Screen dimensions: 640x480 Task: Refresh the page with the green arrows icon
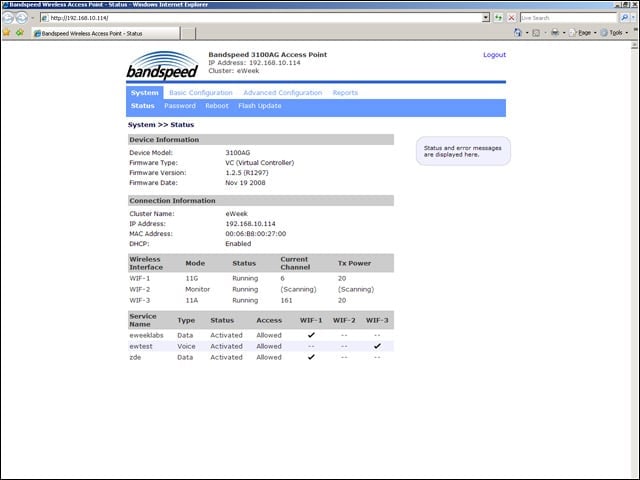(498, 18)
